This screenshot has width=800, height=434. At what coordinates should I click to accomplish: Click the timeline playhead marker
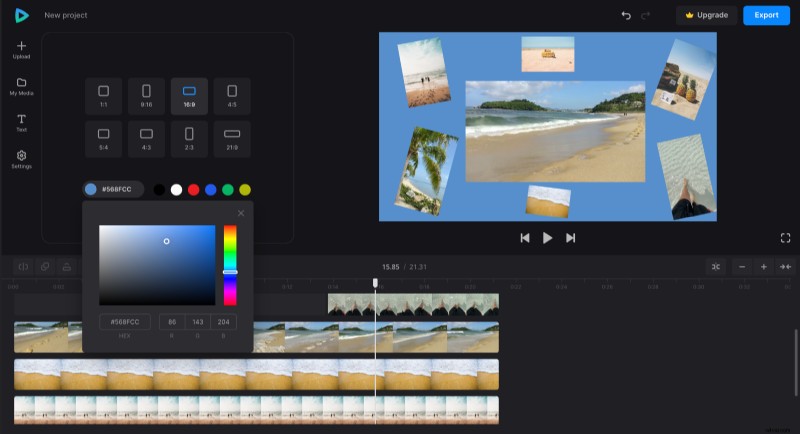376,283
